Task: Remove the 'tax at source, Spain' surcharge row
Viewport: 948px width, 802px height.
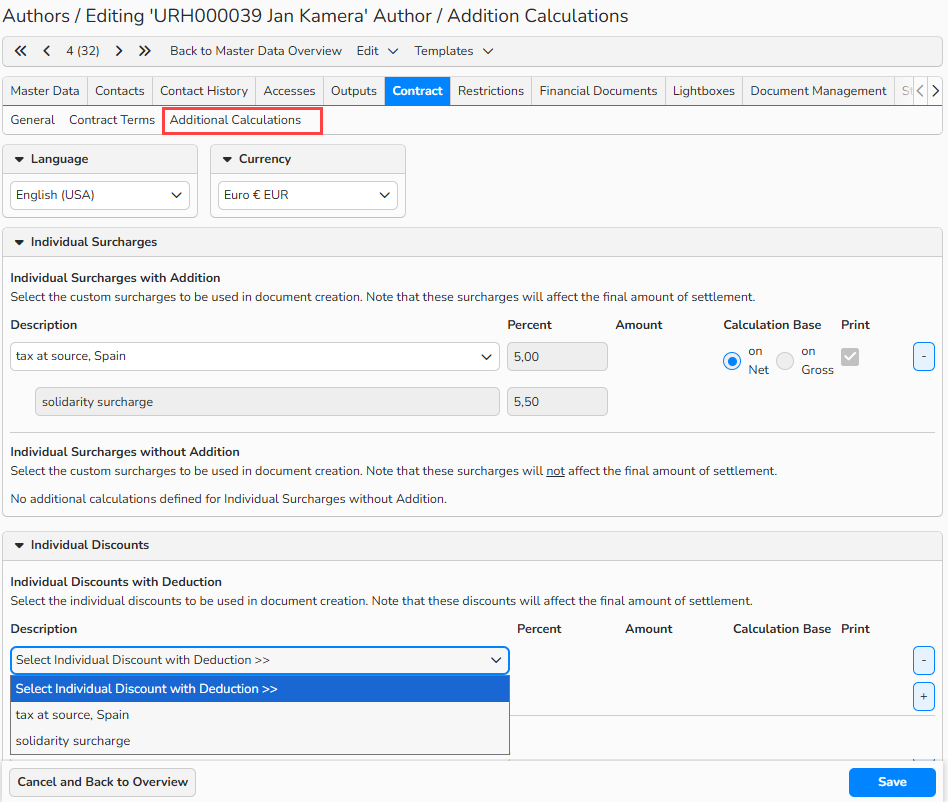Action: pyautogui.click(x=924, y=357)
